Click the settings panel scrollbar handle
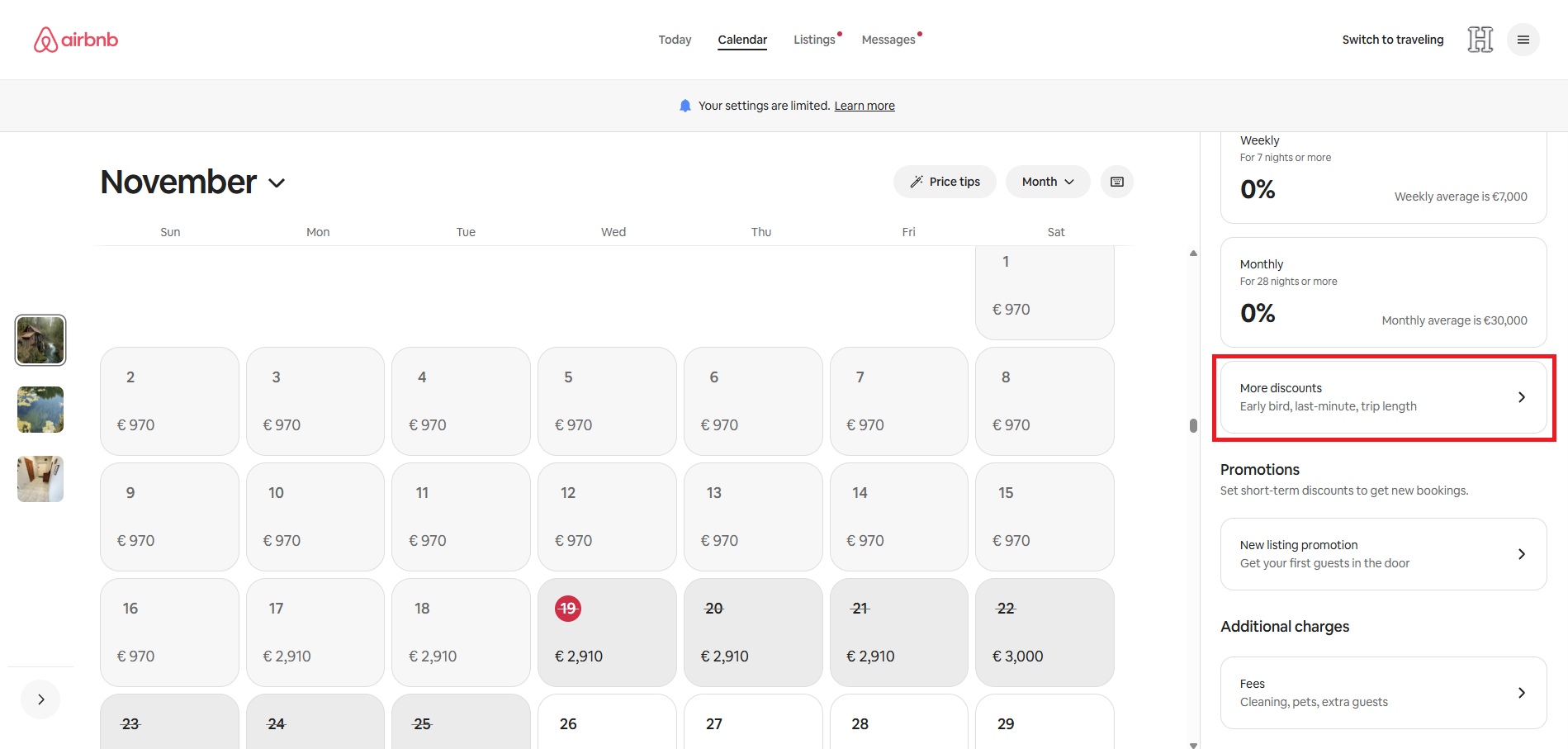This screenshot has width=1568, height=749. (x=1193, y=425)
